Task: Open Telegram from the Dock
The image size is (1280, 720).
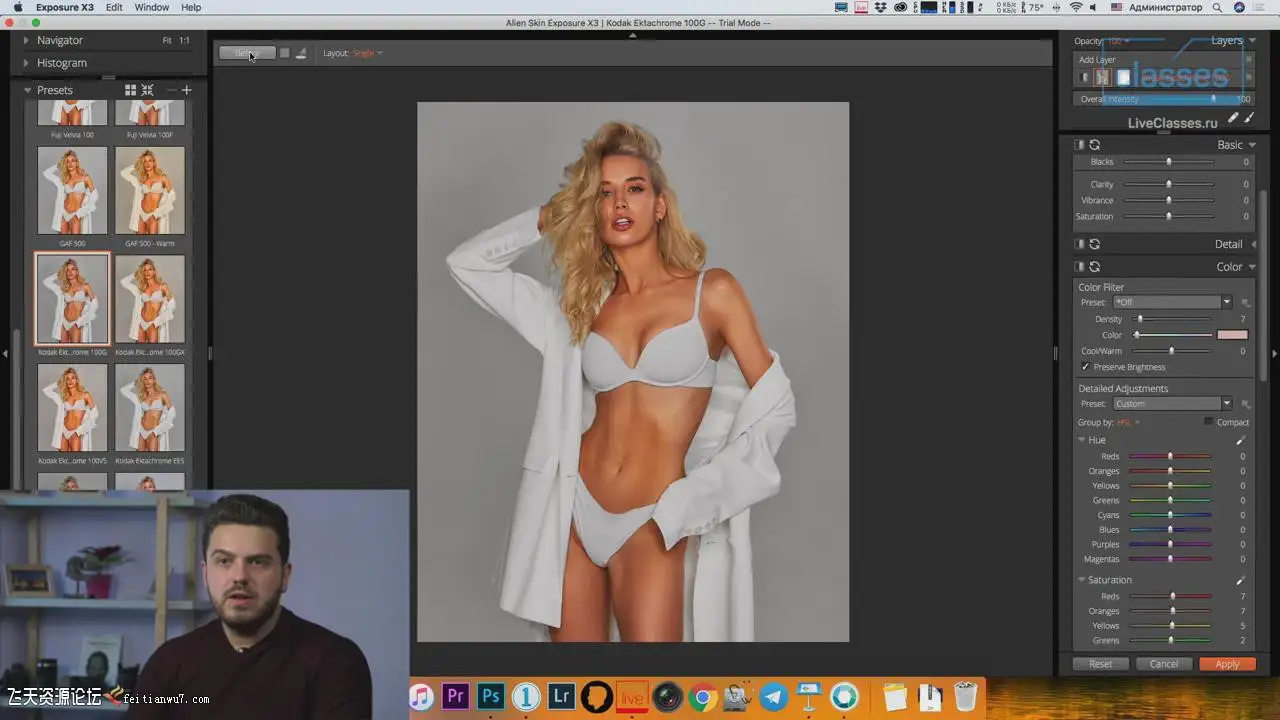Action: coord(773,696)
